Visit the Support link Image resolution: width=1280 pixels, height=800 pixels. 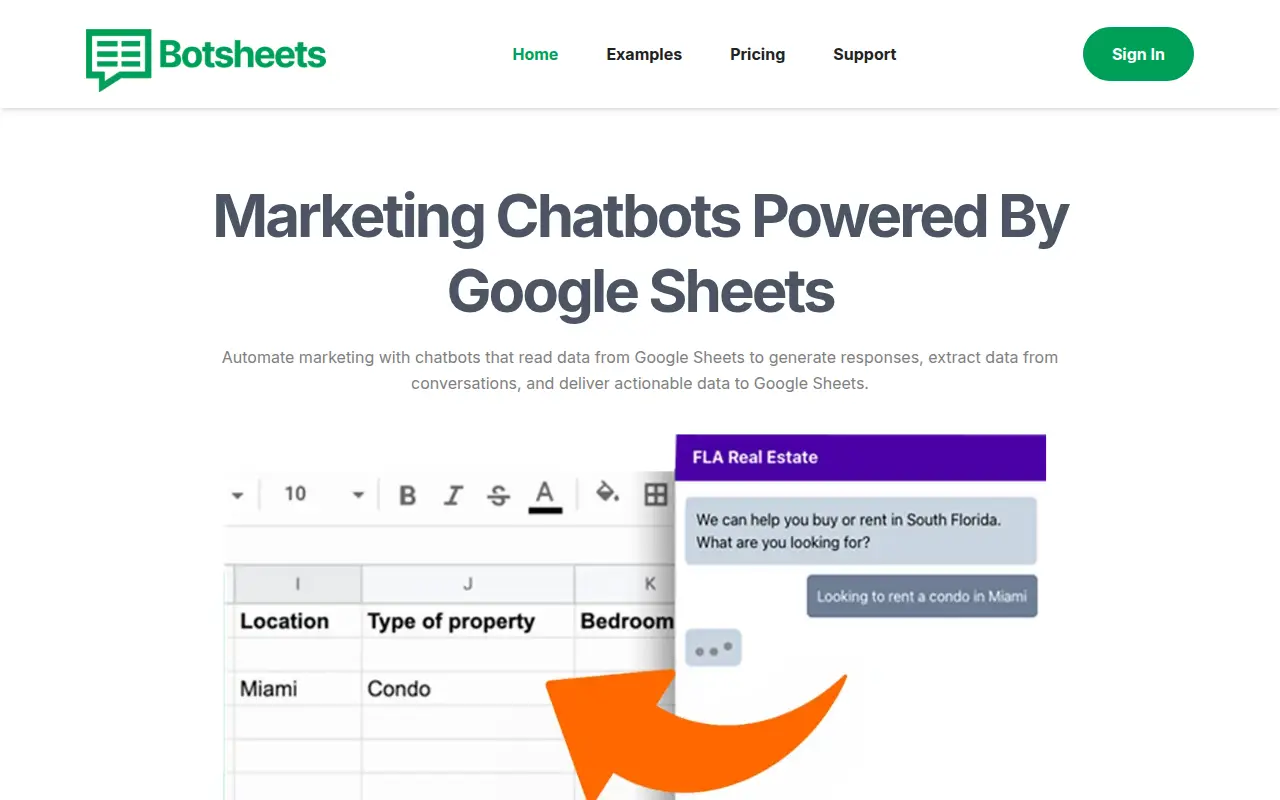pos(864,54)
